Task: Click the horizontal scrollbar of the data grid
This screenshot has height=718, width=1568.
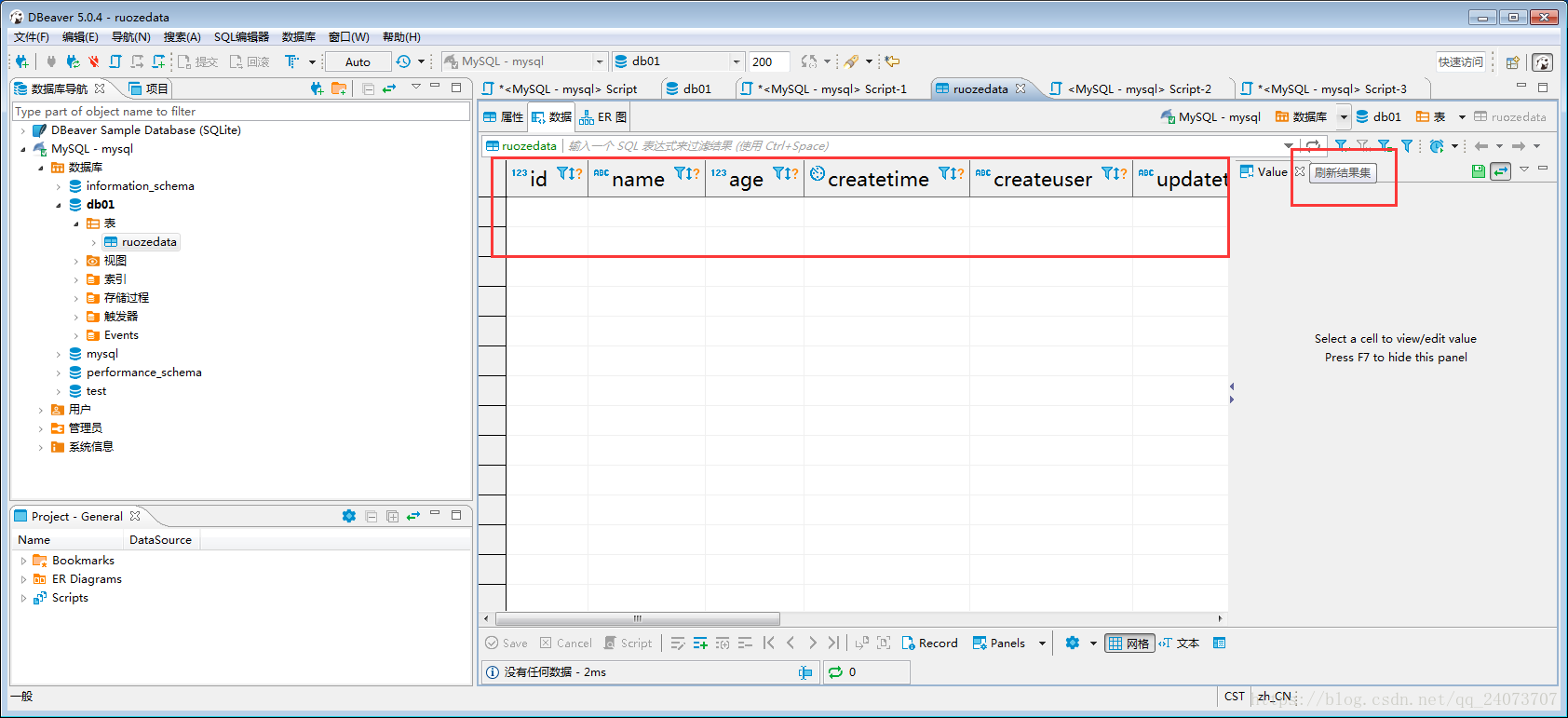Action: [638, 618]
